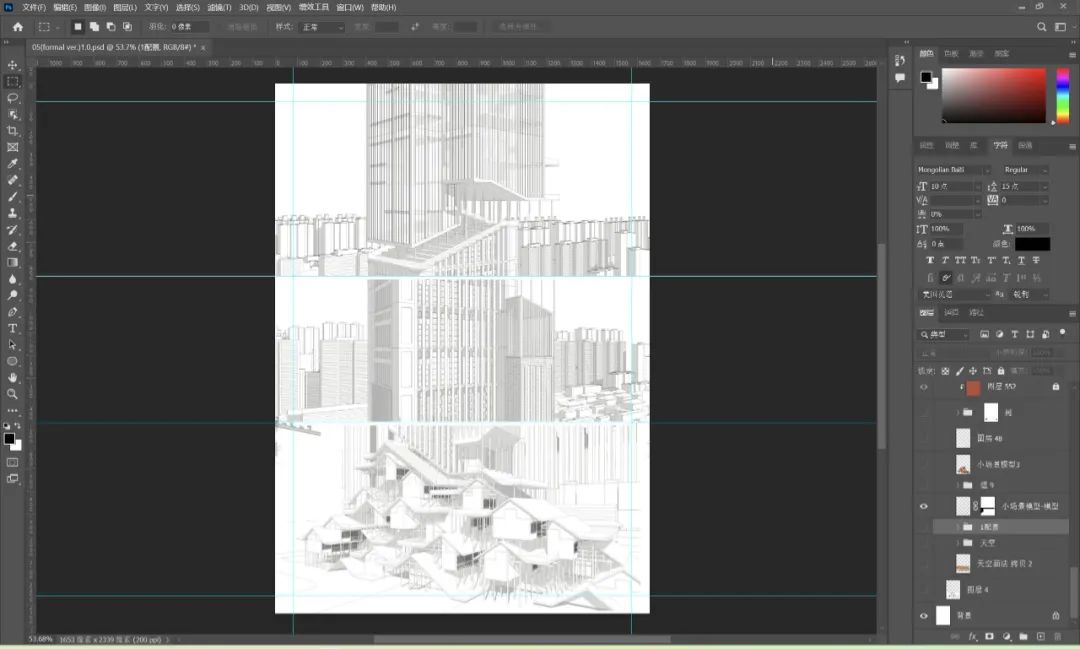Click the 羽化 feather input field
The width and height of the screenshot is (1080, 649).
click(189, 27)
